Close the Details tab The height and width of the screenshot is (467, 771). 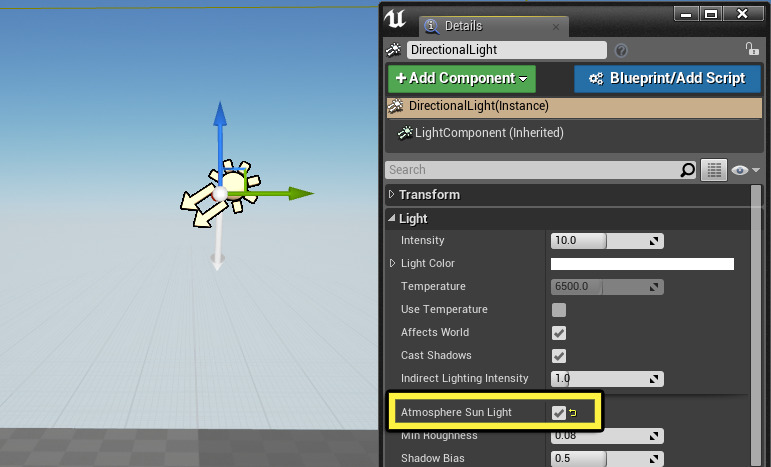(556, 27)
